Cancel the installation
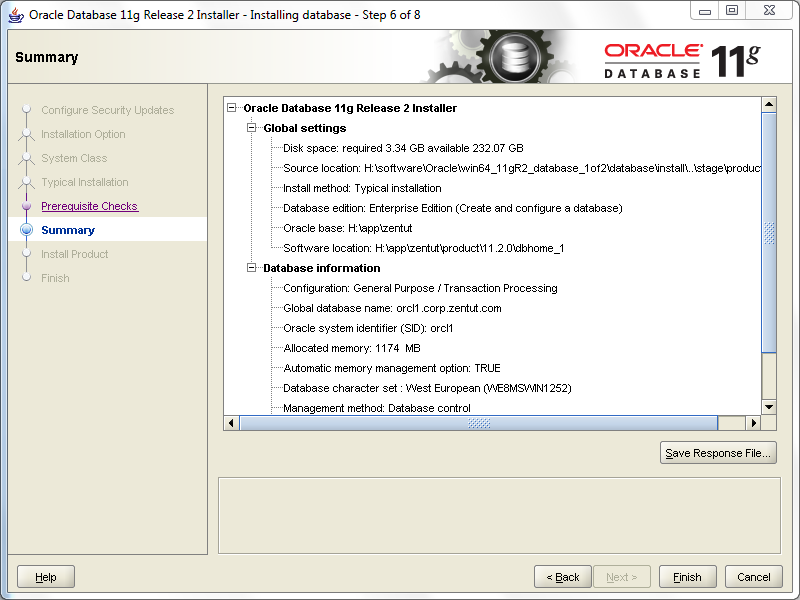800x600 pixels. coord(754,577)
